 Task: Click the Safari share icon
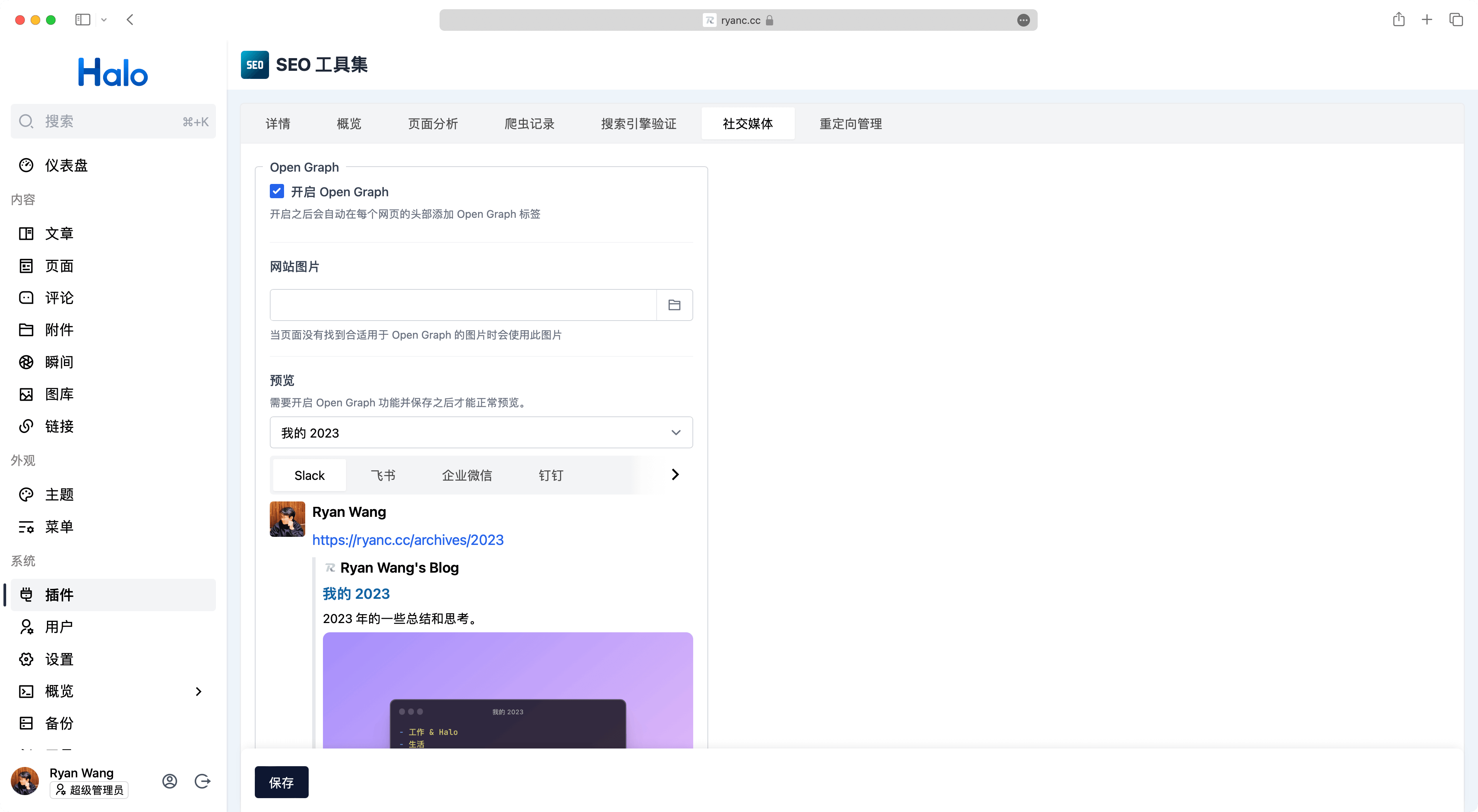(x=1398, y=20)
